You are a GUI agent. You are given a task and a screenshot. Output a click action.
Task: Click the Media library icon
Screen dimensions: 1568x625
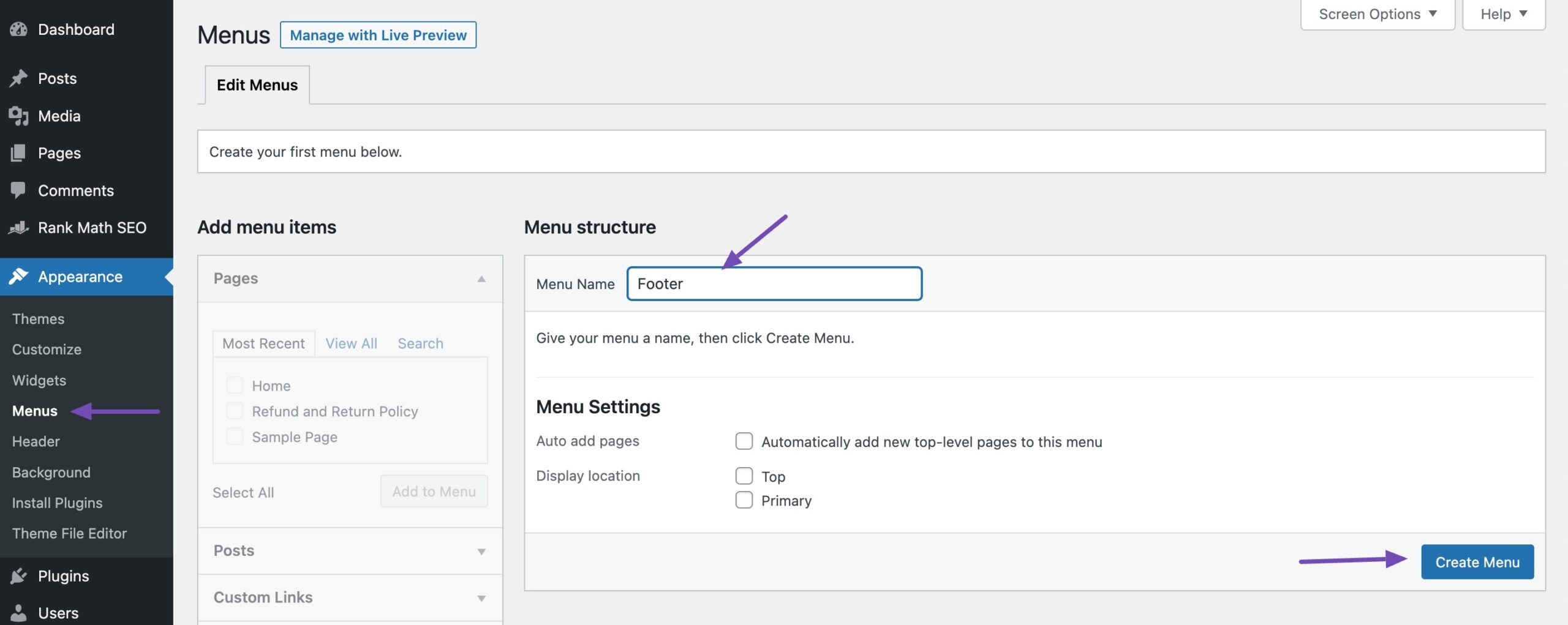19,116
